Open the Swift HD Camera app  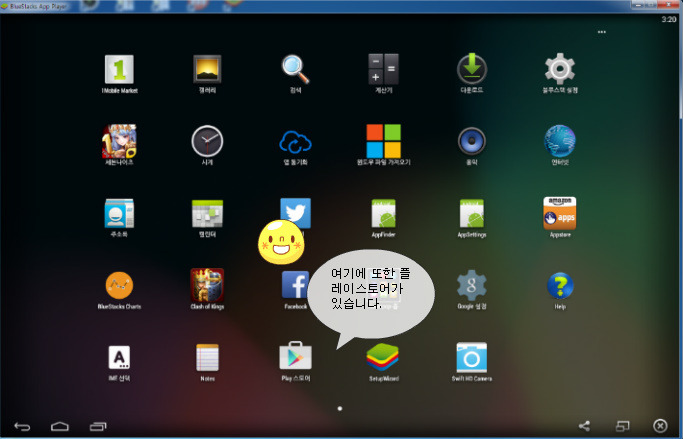[x=472, y=357]
